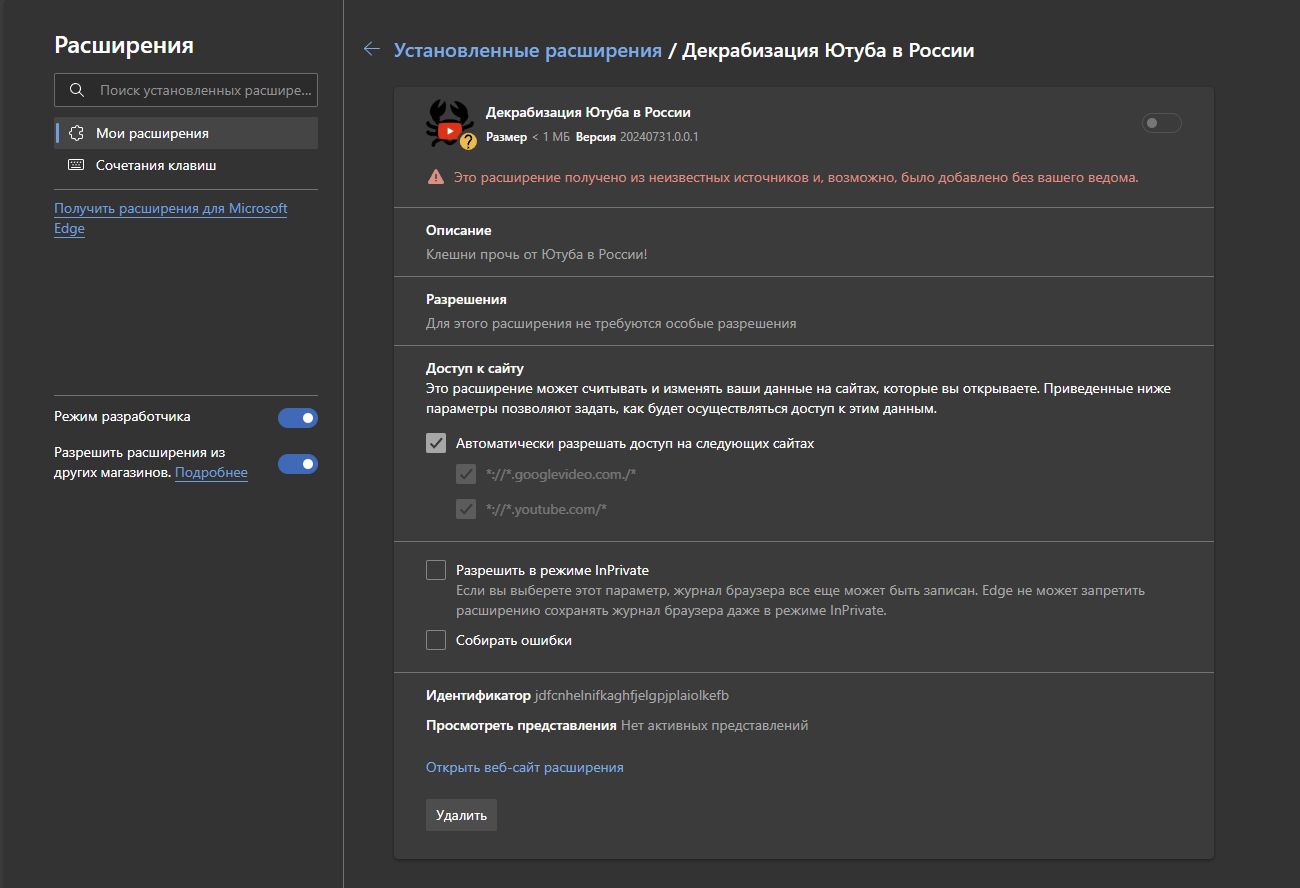
Task: Open the Сочетания клавиш section
Action: 186,165
